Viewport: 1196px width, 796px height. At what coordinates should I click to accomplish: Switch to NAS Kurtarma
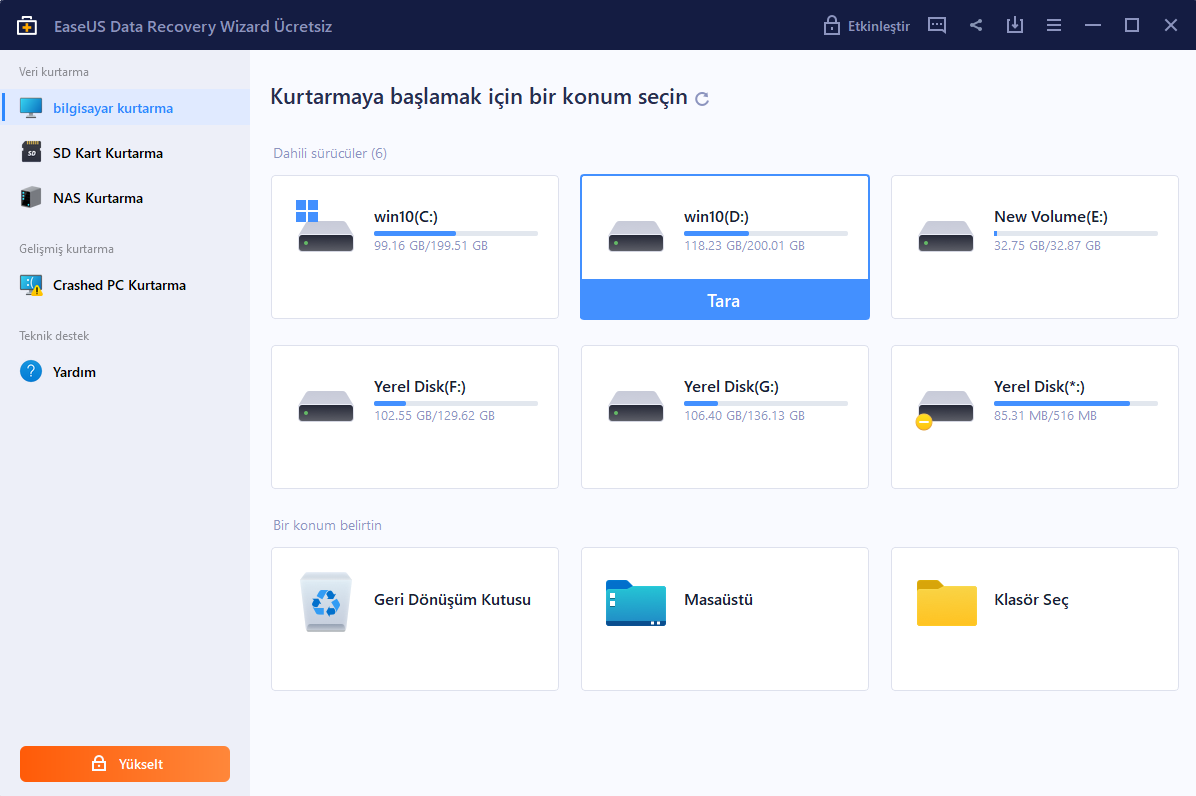point(97,198)
